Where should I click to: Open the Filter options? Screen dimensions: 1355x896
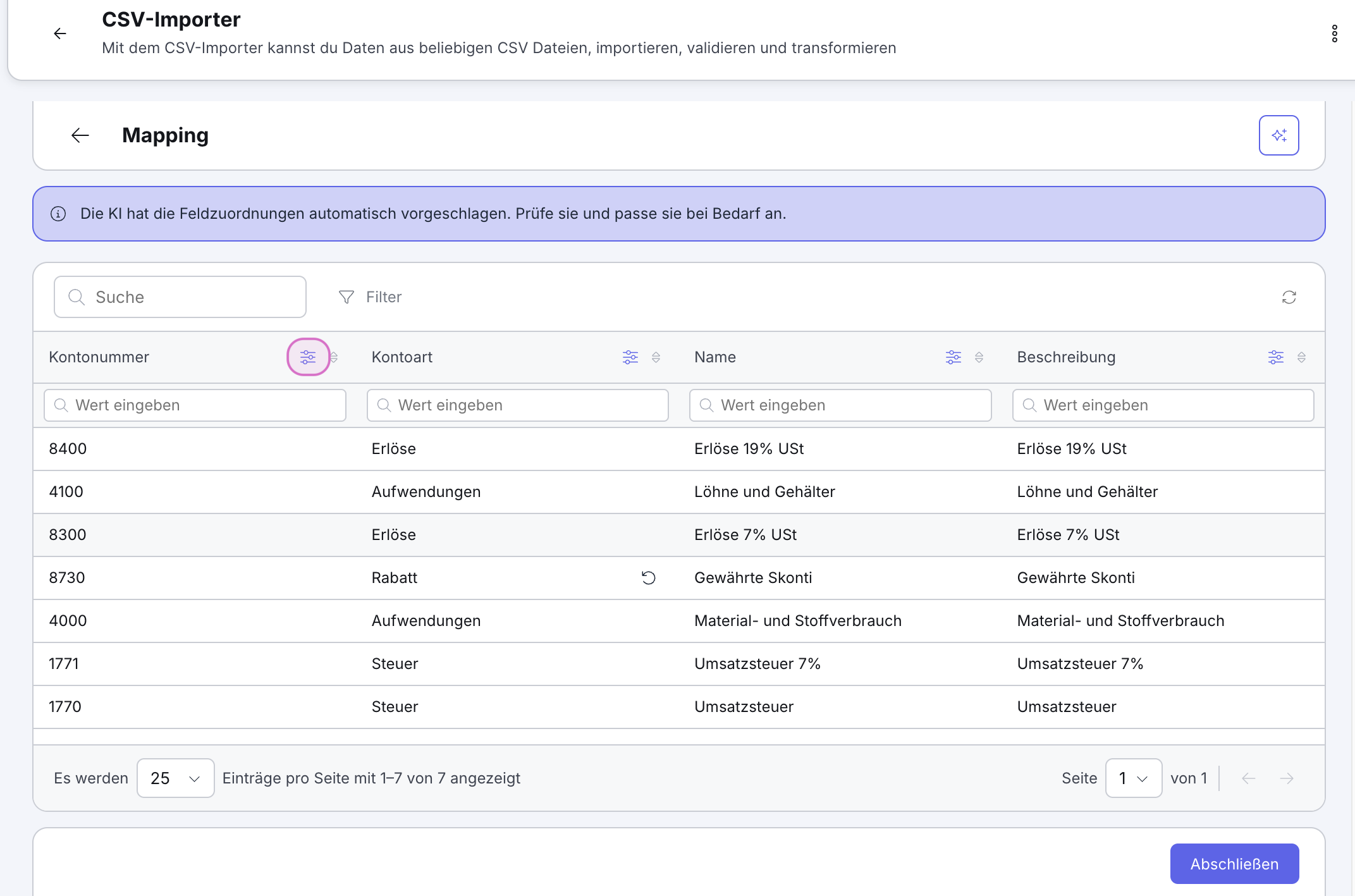tap(371, 297)
